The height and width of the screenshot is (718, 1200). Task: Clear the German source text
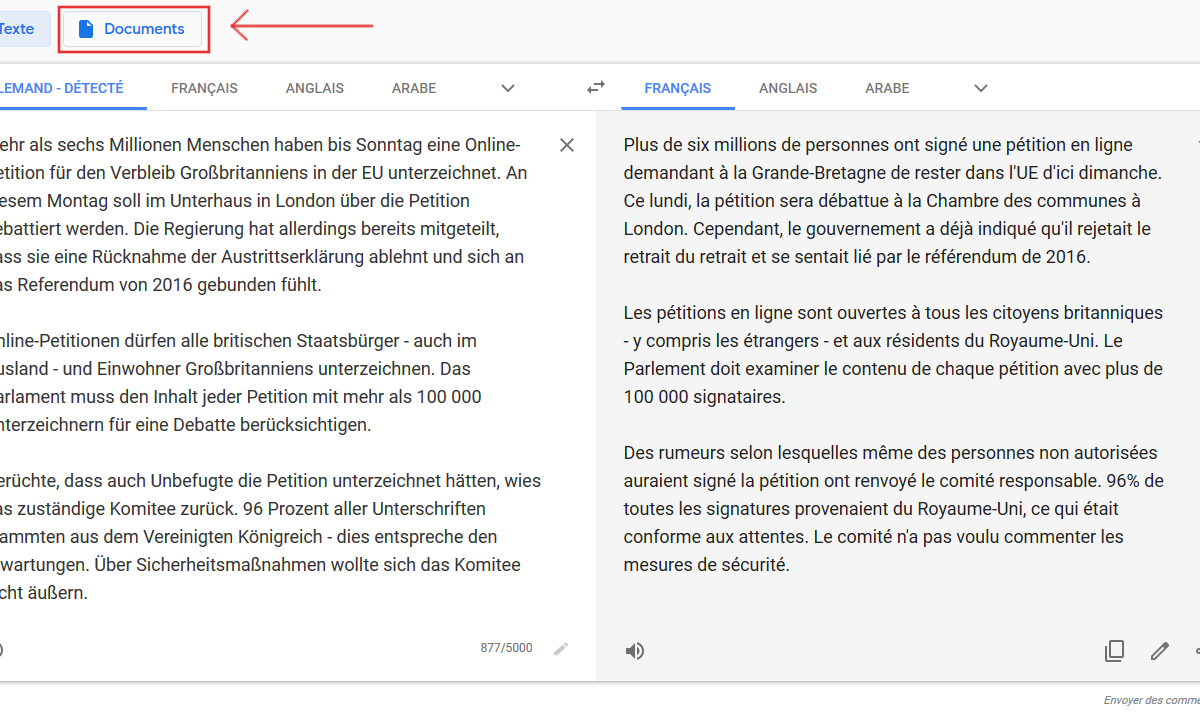pyautogui.click(x=567, y=145)
